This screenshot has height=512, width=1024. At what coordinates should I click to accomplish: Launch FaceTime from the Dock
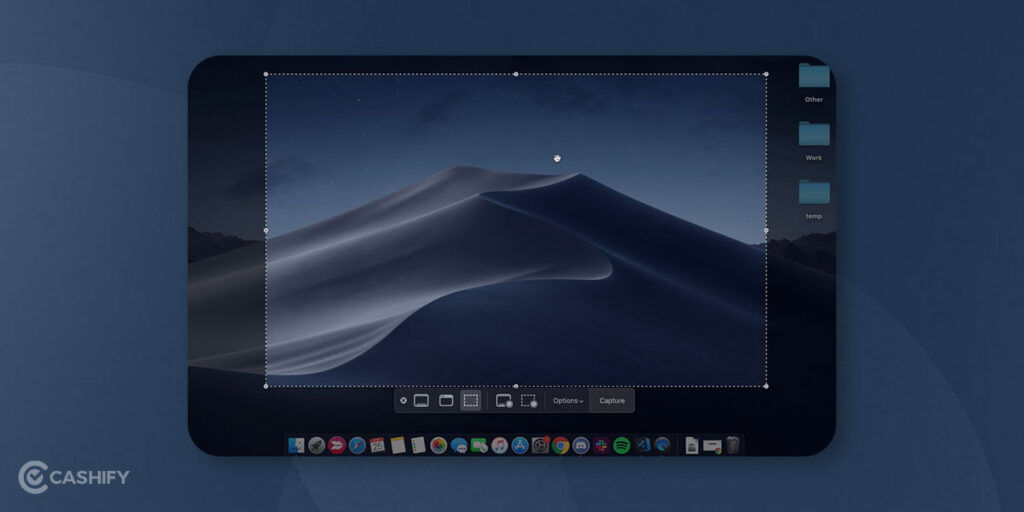pyautogui.click(x=479, y=445)
